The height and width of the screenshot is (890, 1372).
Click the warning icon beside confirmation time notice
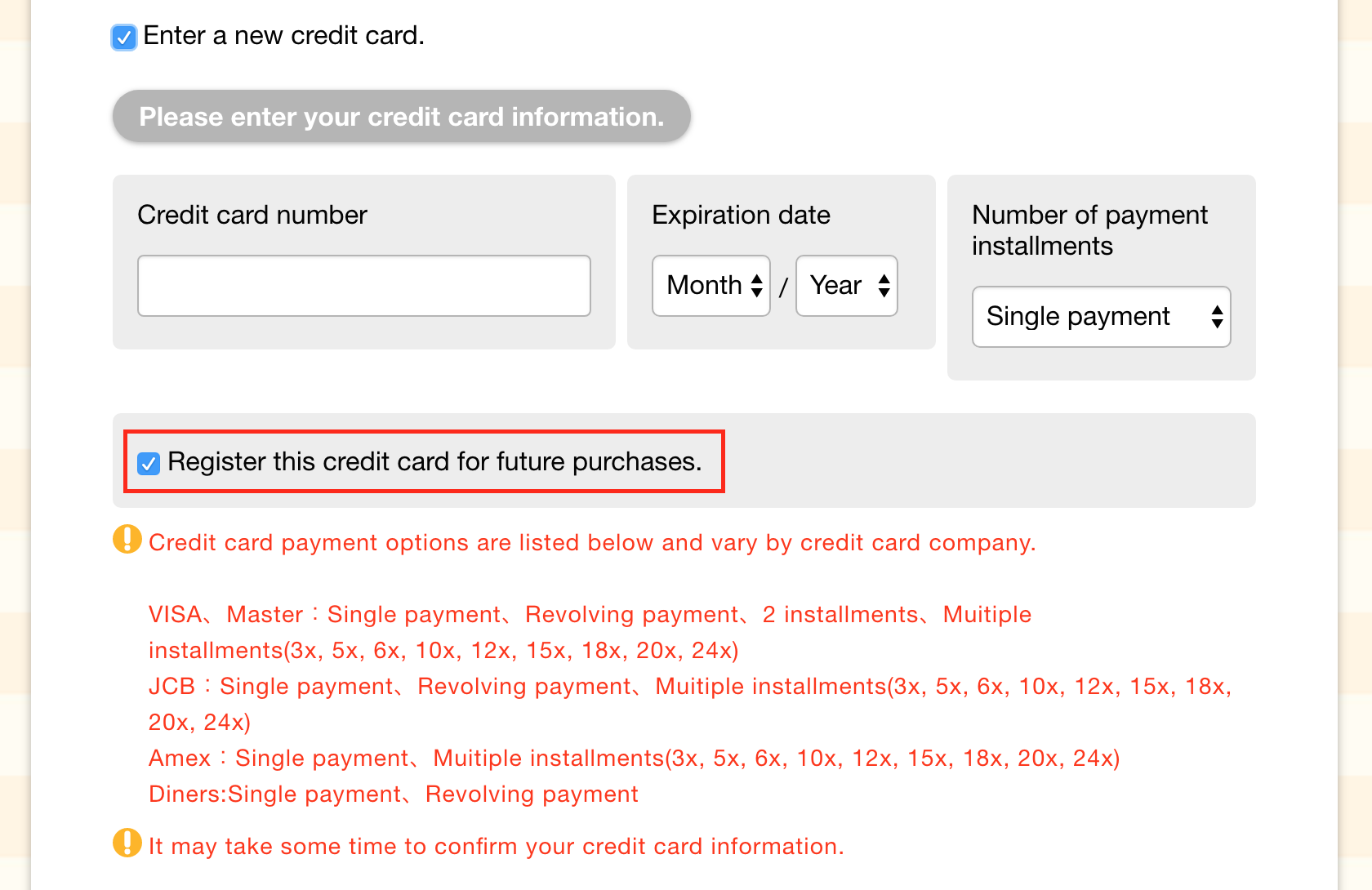(127, 843)
